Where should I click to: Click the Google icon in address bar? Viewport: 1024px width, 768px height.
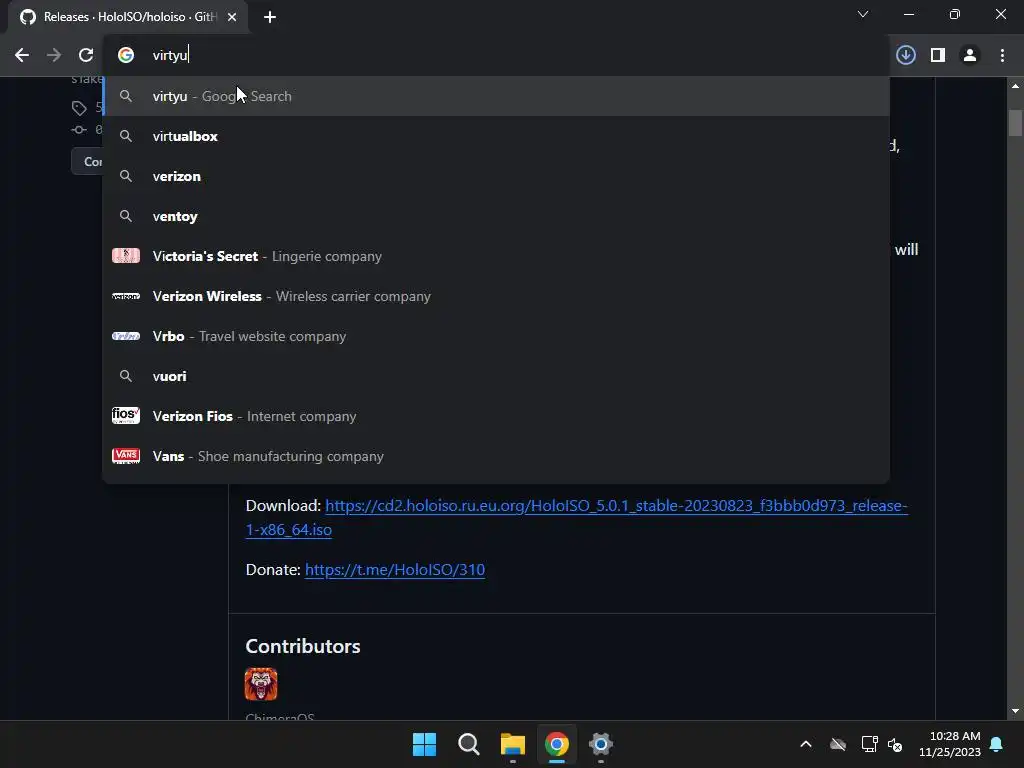click(126, 56)
